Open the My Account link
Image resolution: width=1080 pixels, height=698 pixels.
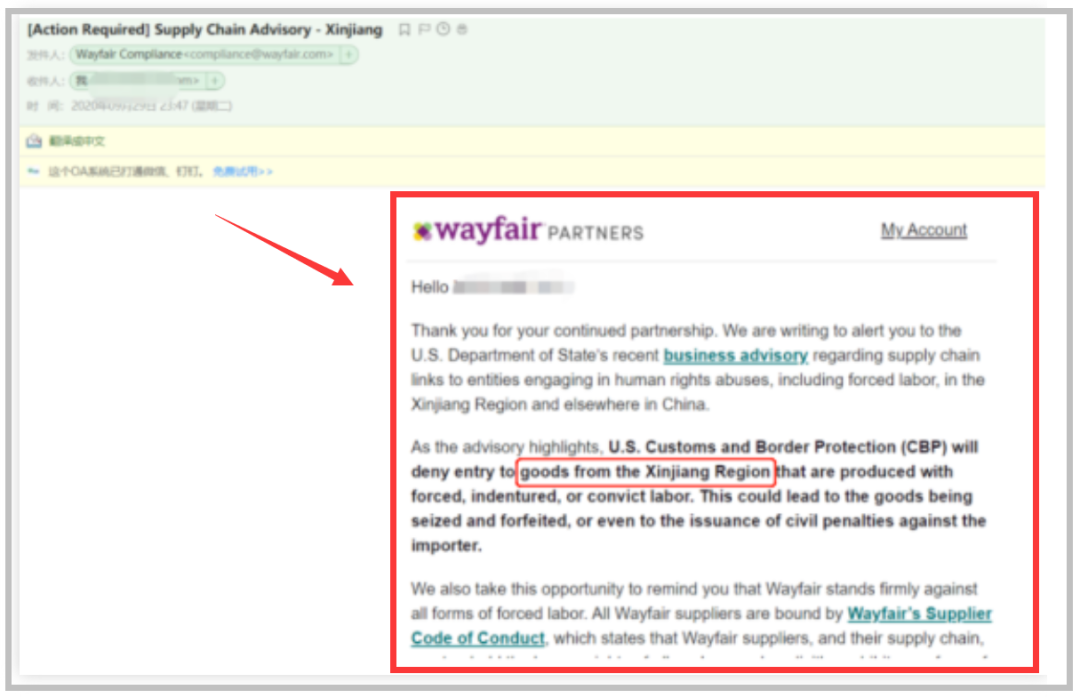point(924,230)
